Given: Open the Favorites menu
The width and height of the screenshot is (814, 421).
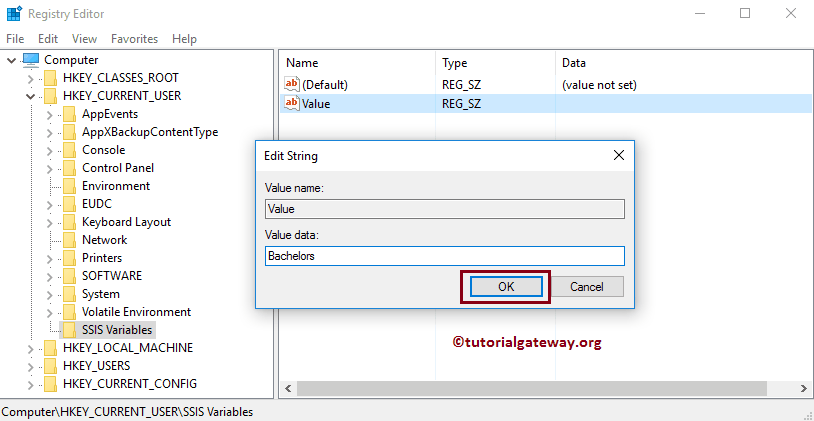Looking at the screenshot, I should pos(134,39).
